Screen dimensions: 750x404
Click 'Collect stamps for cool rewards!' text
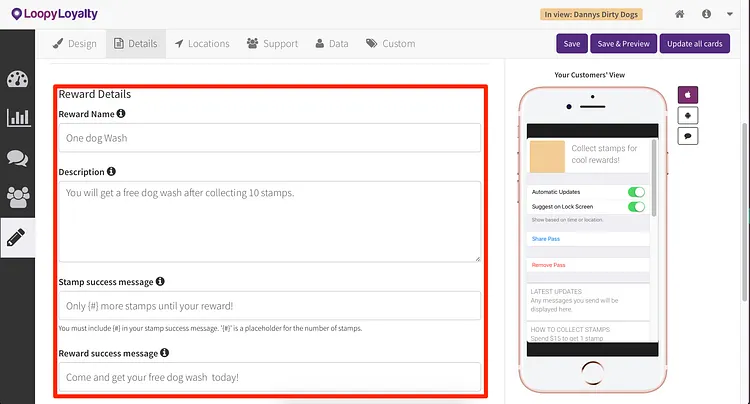(x=604, y=154)
